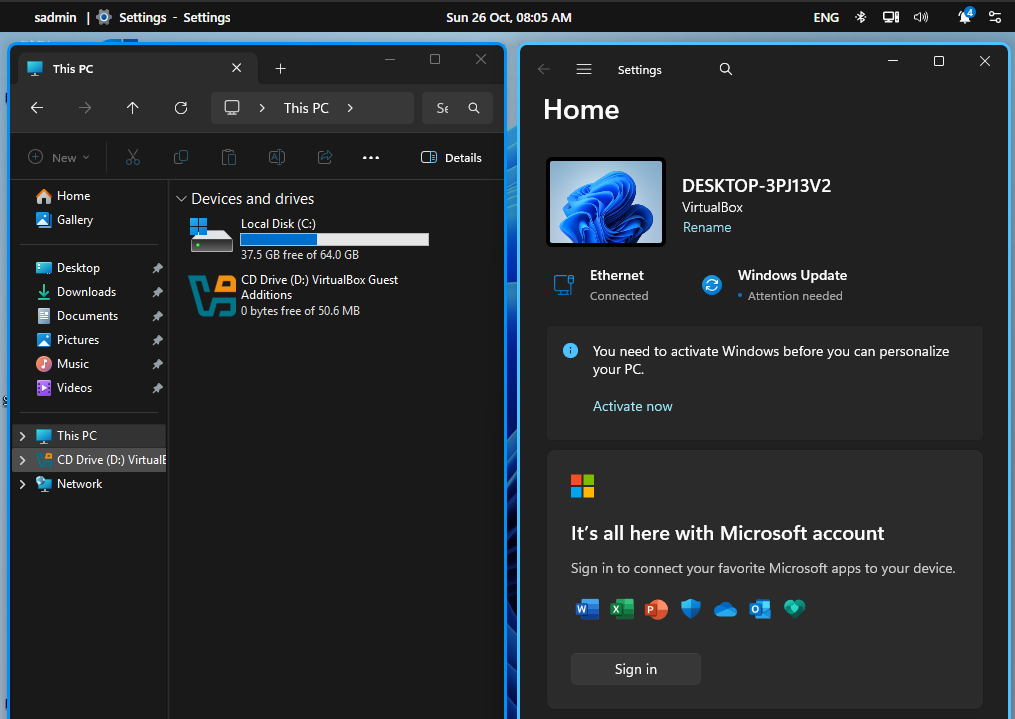Click the Share icon in toolbar
Screen dimensions: 1015x719
tap(325, 157)
